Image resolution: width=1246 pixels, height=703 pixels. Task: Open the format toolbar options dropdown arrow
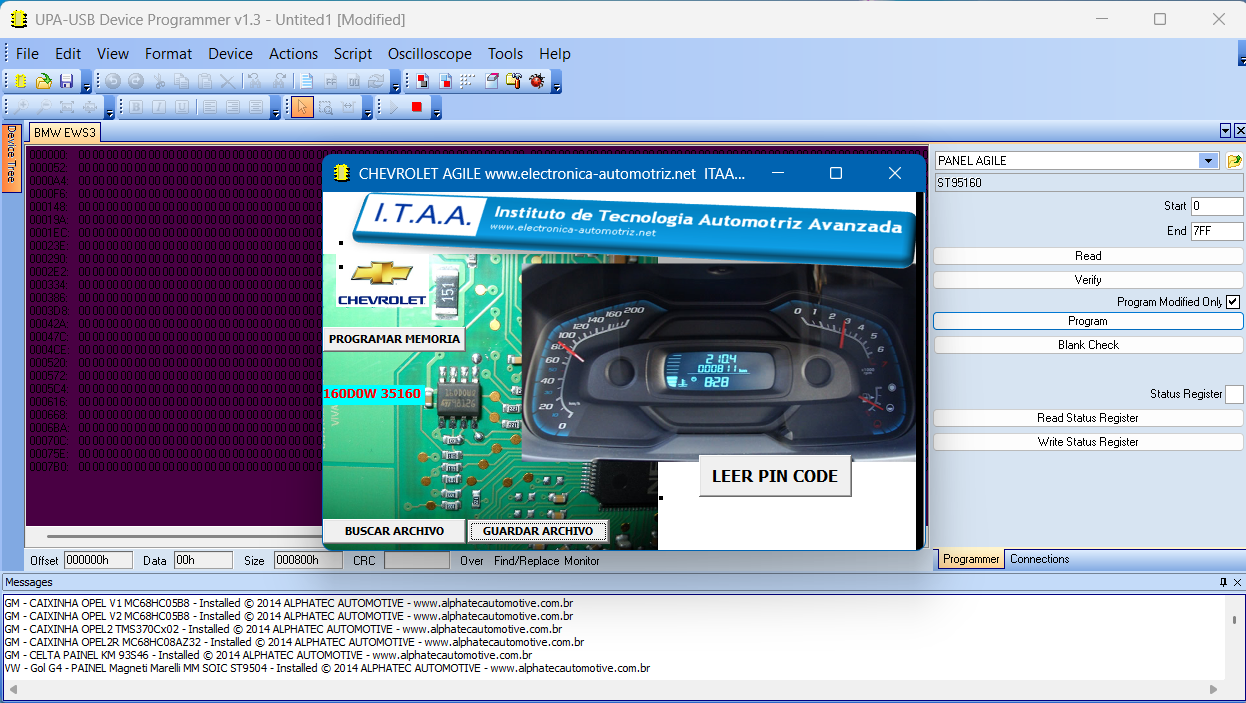coord(276,108)
